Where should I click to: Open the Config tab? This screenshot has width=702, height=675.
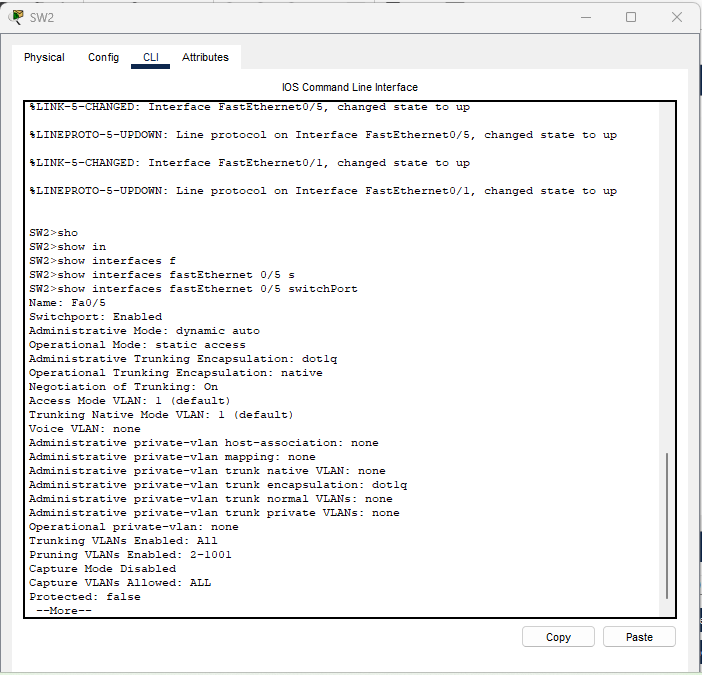pyautogui.click(x=103, y=57)
